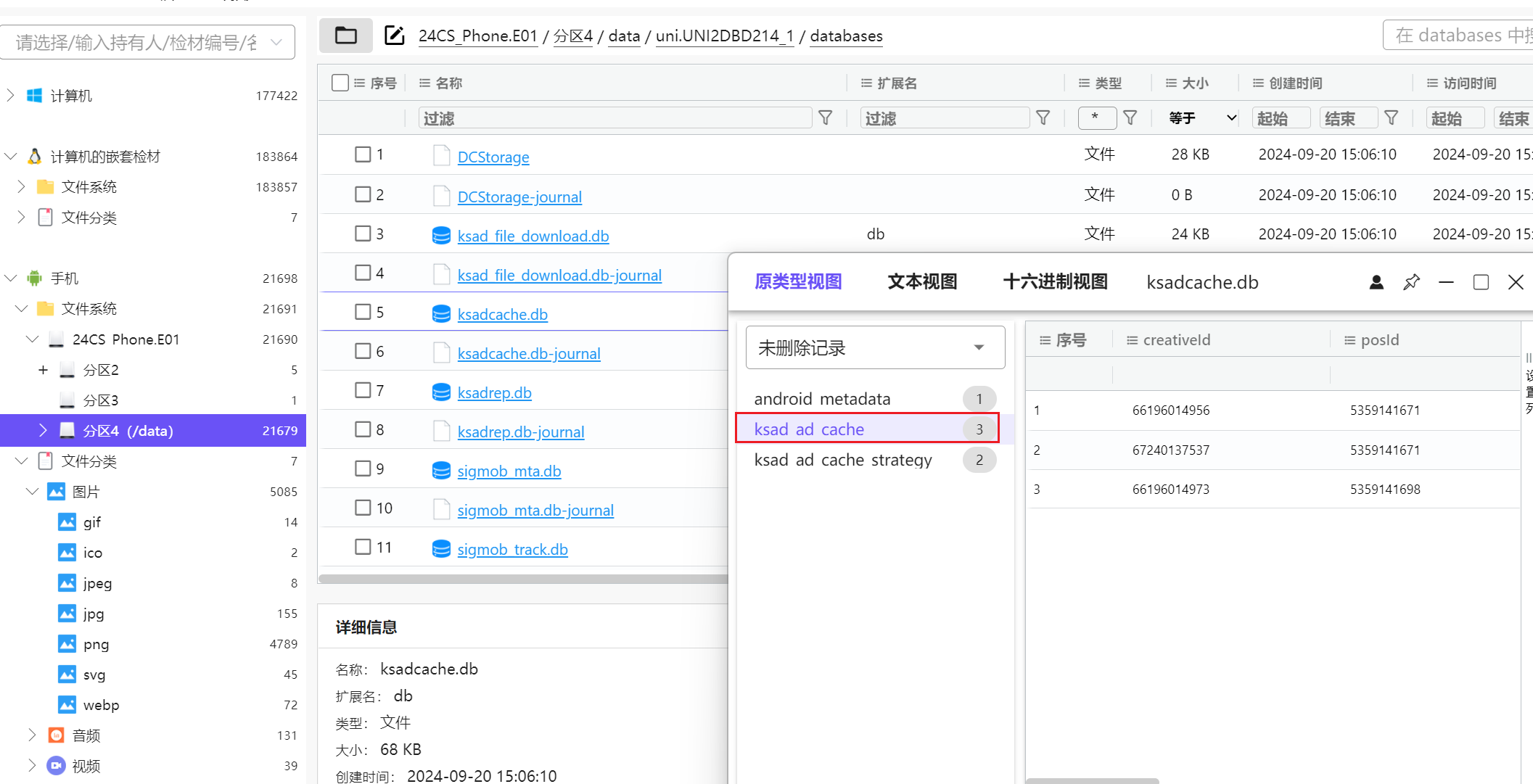Click the extension column filter funnel icon

tap(1043, 118)
